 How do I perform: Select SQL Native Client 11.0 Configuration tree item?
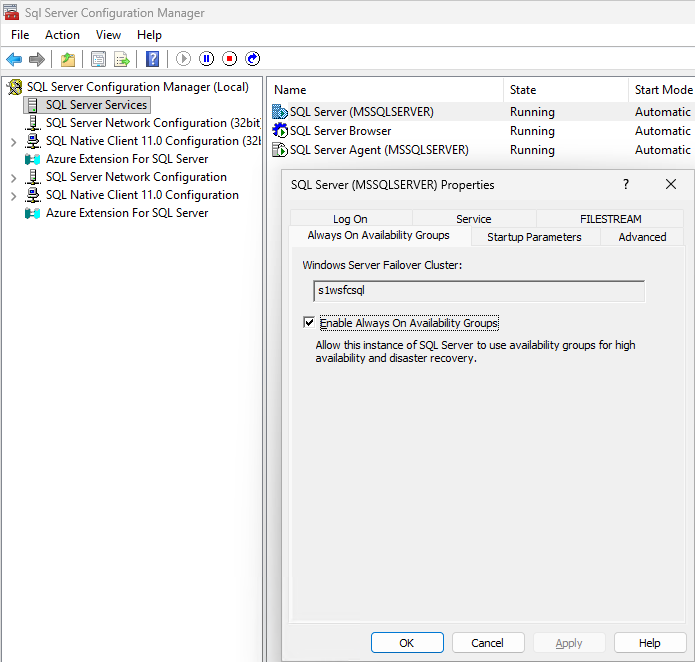pos(142,195)
